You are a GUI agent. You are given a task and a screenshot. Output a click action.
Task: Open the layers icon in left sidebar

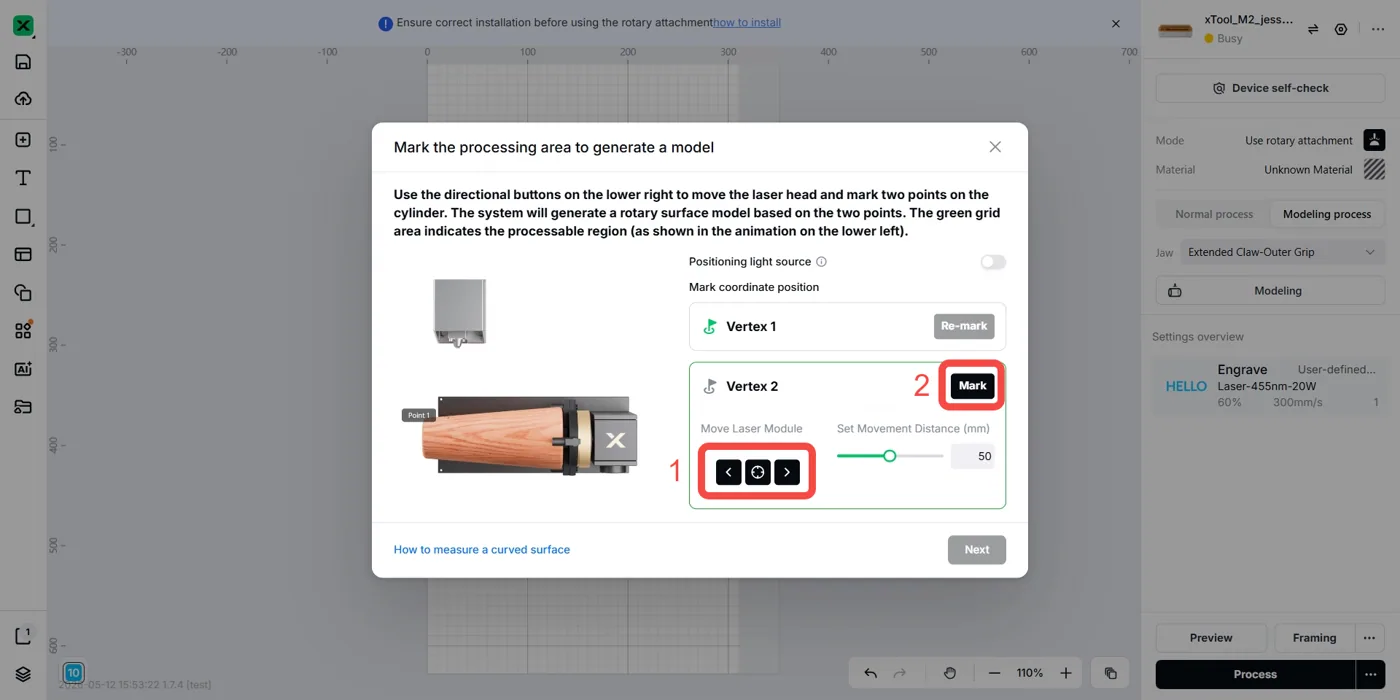coord(23,673)
